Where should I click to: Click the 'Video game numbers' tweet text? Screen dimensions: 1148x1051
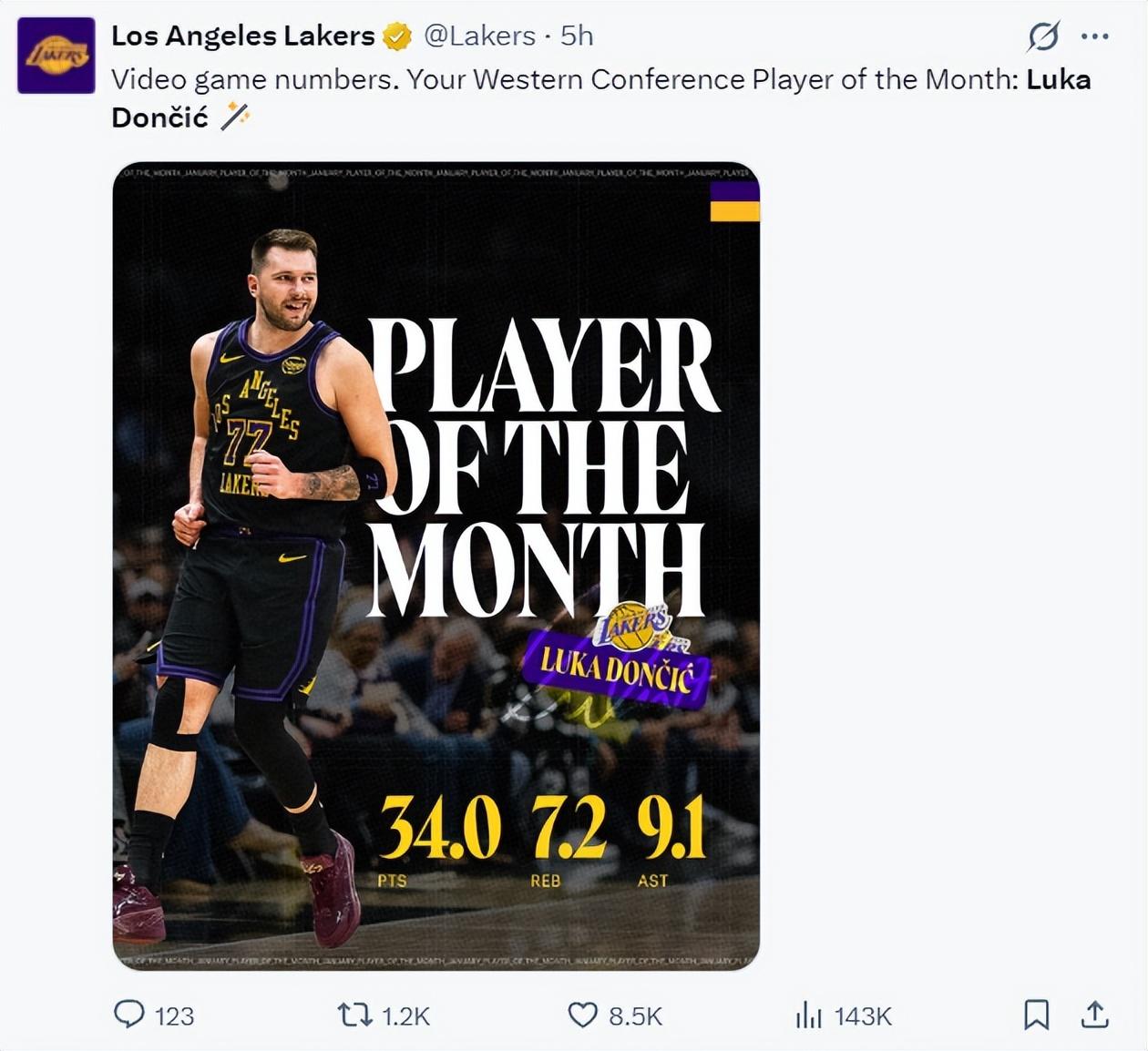[456, 80]
